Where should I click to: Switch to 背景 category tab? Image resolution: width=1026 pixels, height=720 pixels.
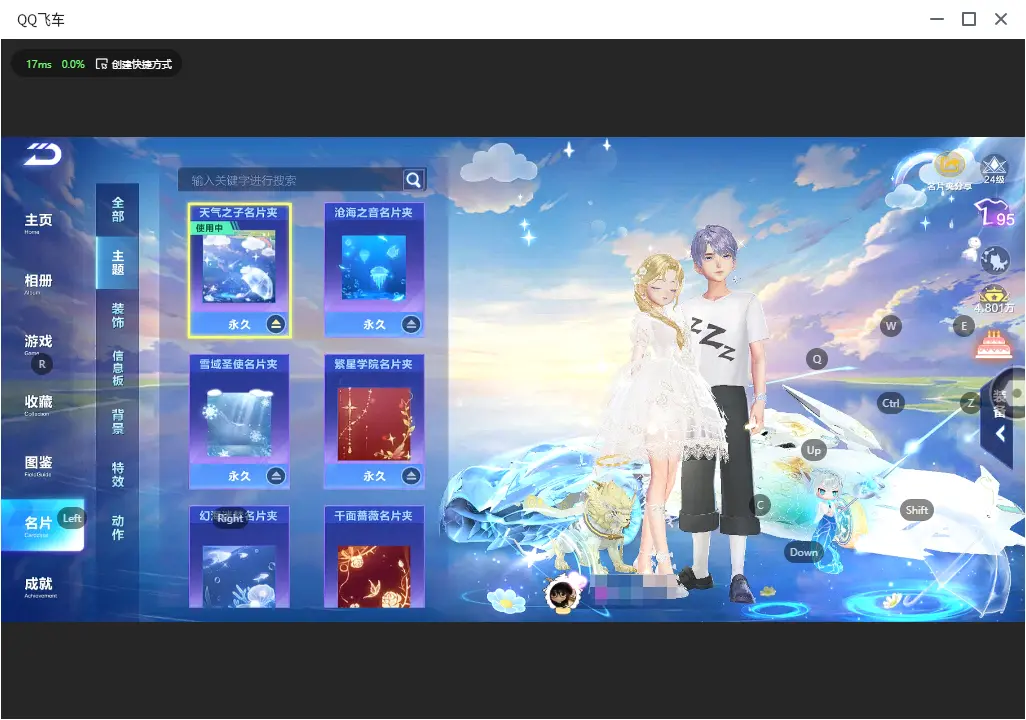tap(118, 422)
